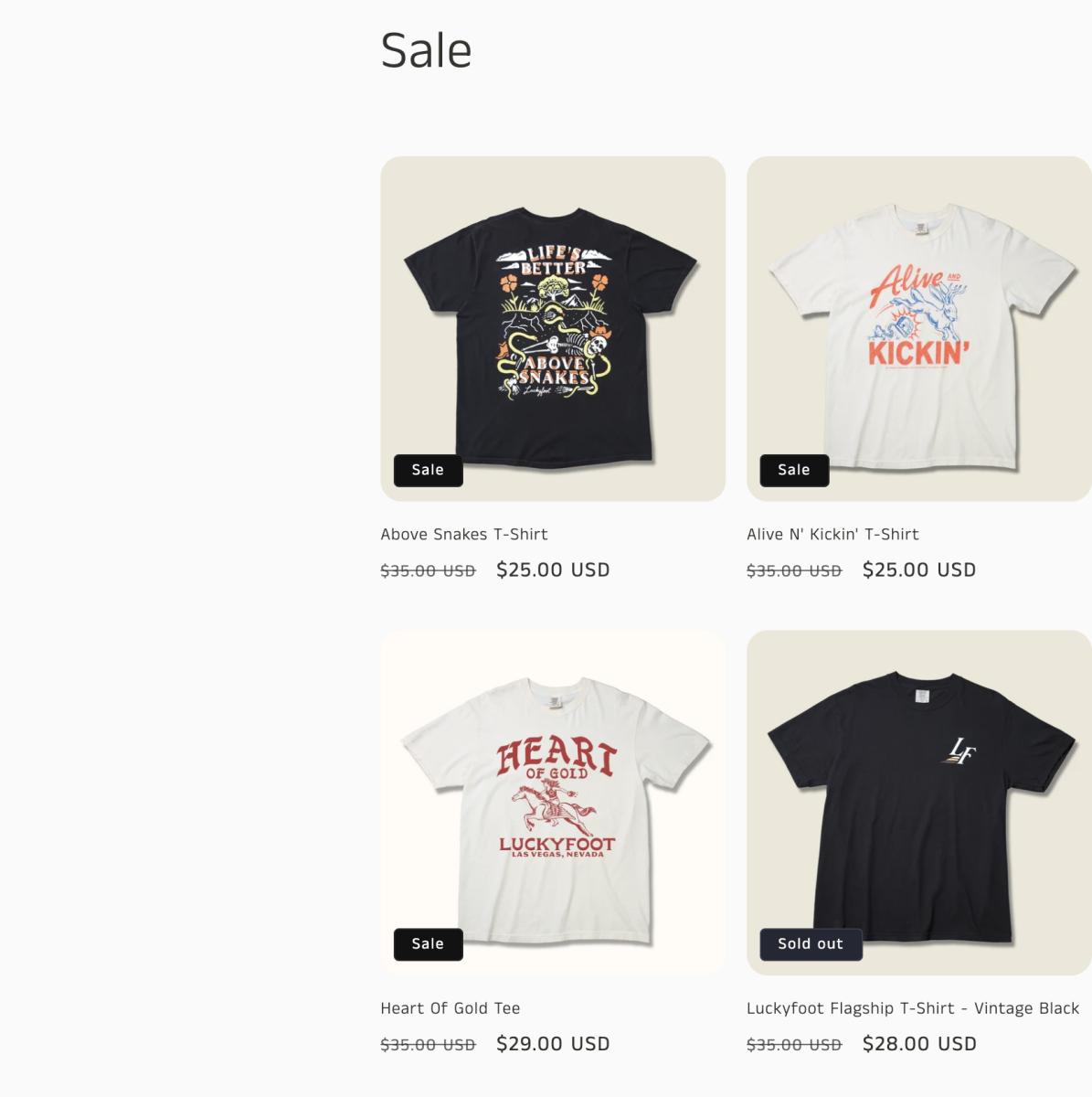Click the $28.00 USD Flagship shirt price
The width and height of the screenshot is (1092, 1097).
tap(919, 1044)
